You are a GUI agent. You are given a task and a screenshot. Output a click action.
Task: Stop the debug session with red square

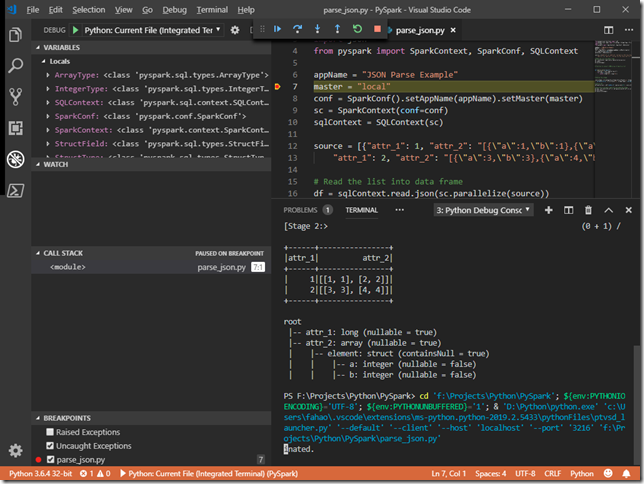377,30
